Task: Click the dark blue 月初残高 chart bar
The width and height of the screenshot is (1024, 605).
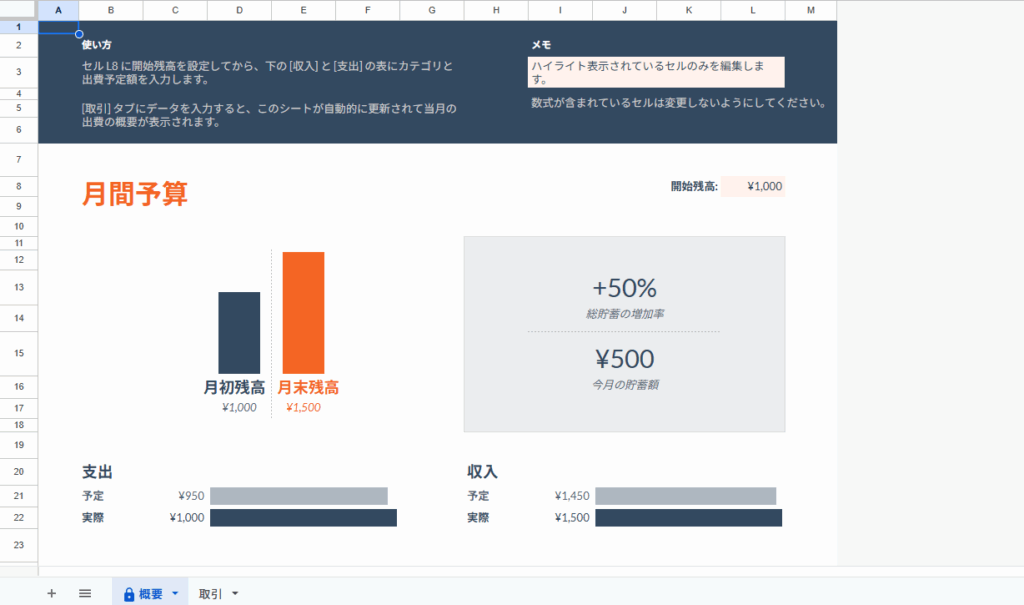Action: click(239, 332)
